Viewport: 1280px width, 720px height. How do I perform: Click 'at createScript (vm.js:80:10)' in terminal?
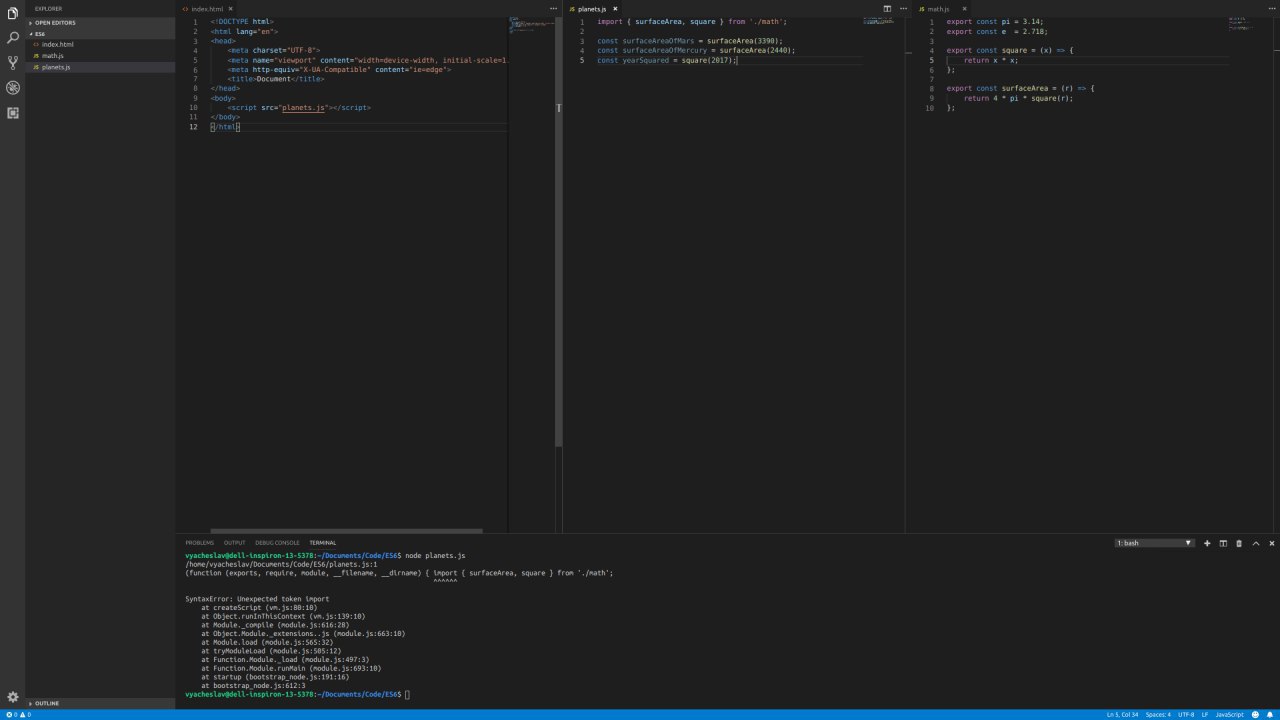coord(259,608)
